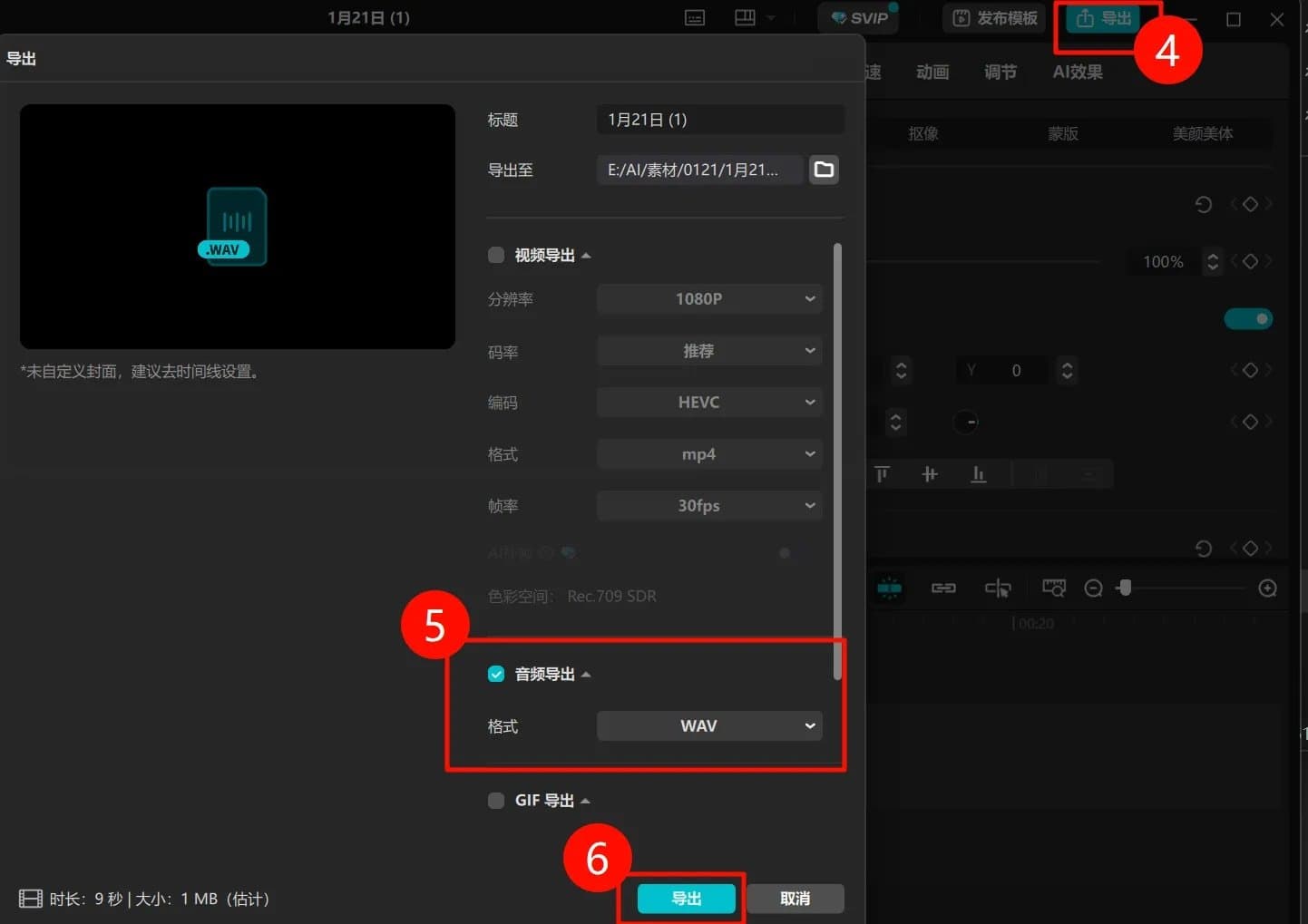Open the keyboard shortcuts icon in title bar
Viewport: 1308px width, 924px height.
click(x=695, y=18)
